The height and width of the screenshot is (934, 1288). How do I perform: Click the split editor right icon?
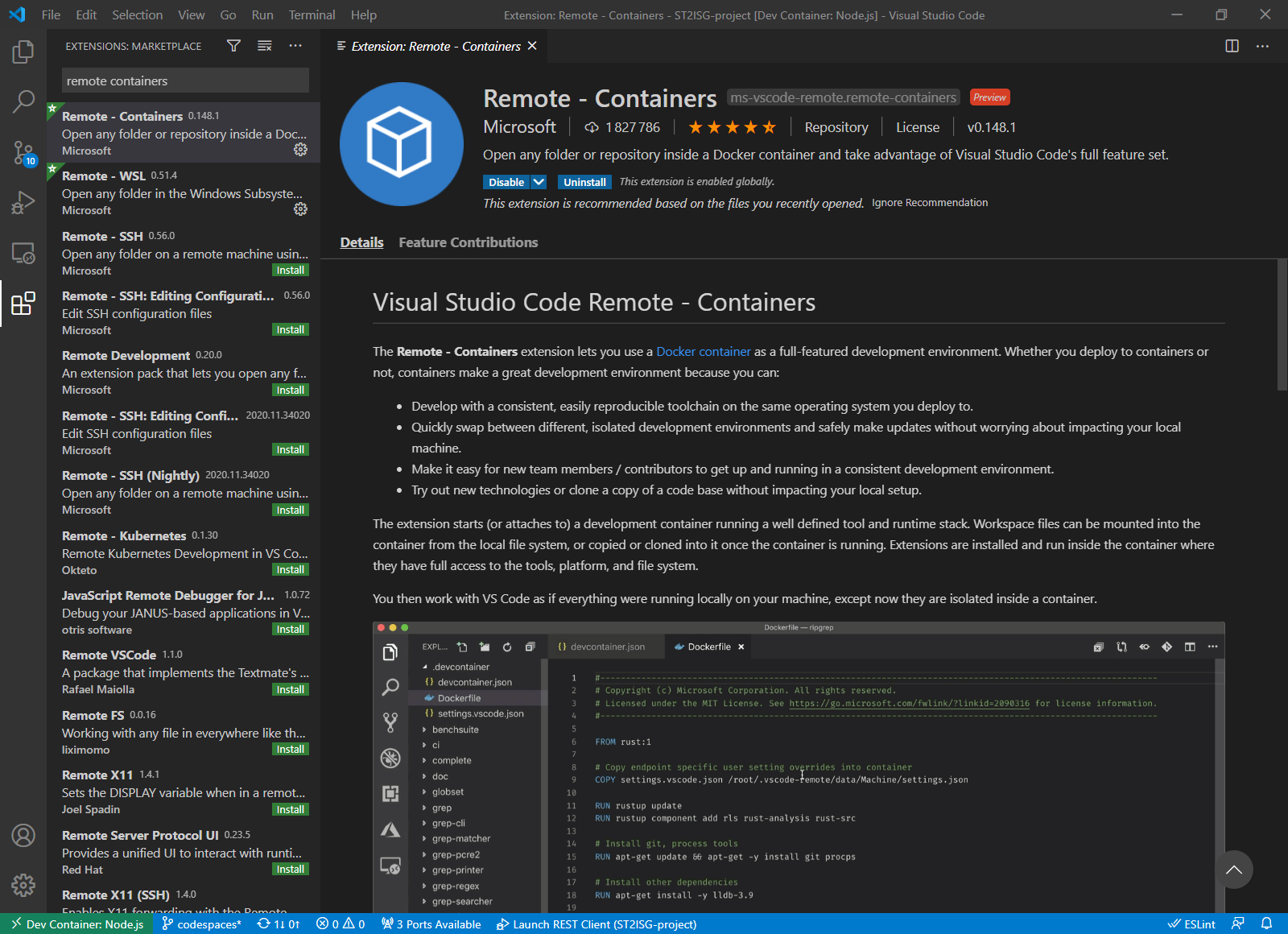[x=1232, y=46]
